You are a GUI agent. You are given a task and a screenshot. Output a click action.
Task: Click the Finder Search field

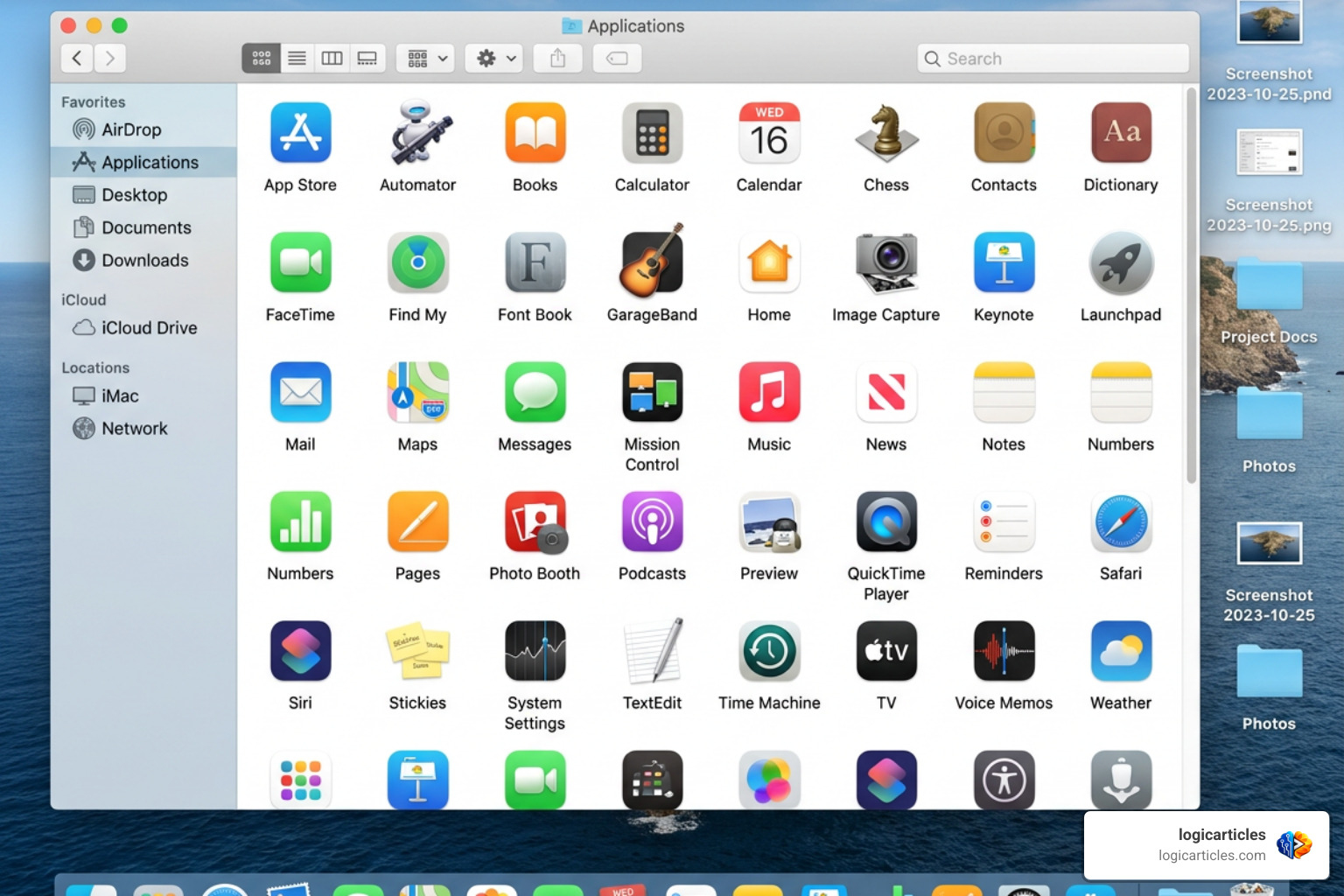(x=1053, y=59)
